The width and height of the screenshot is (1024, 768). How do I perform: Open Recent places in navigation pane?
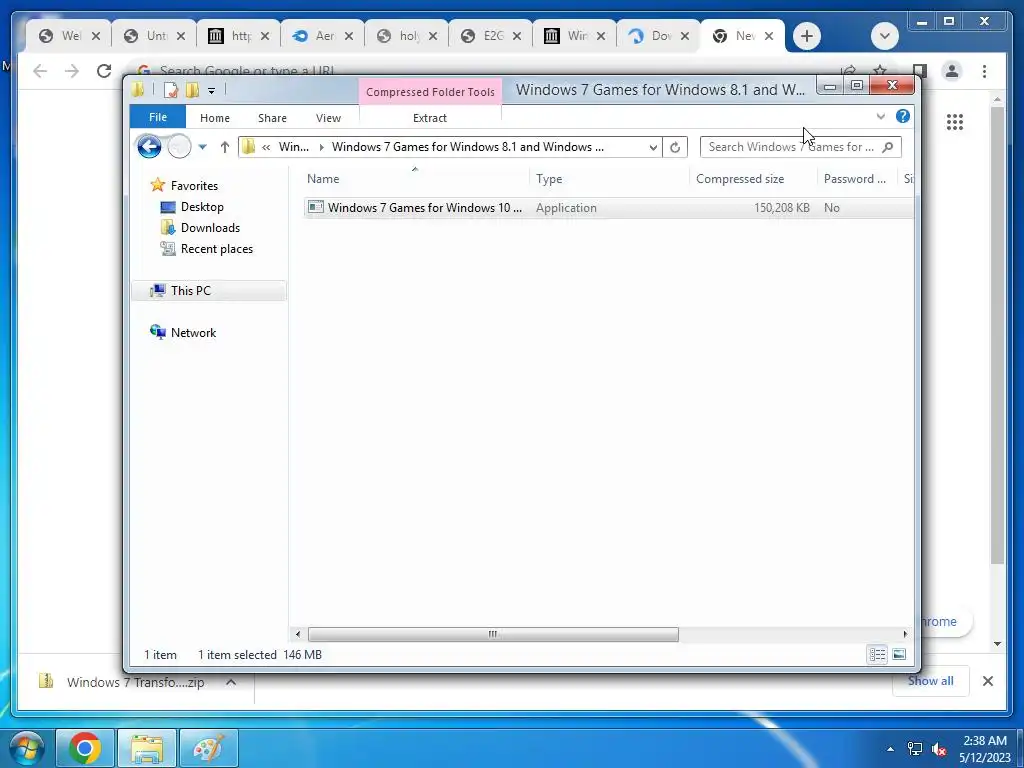[216, 248]
